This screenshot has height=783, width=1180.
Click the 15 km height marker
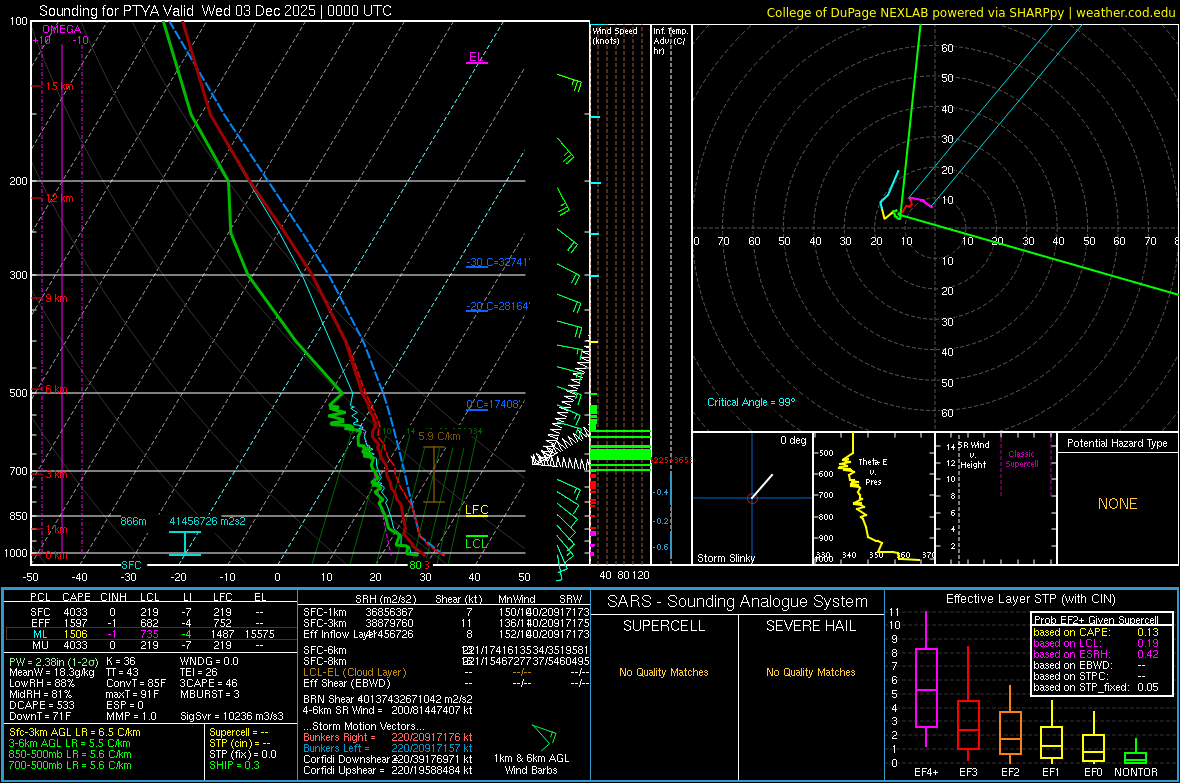click(59, 87)
